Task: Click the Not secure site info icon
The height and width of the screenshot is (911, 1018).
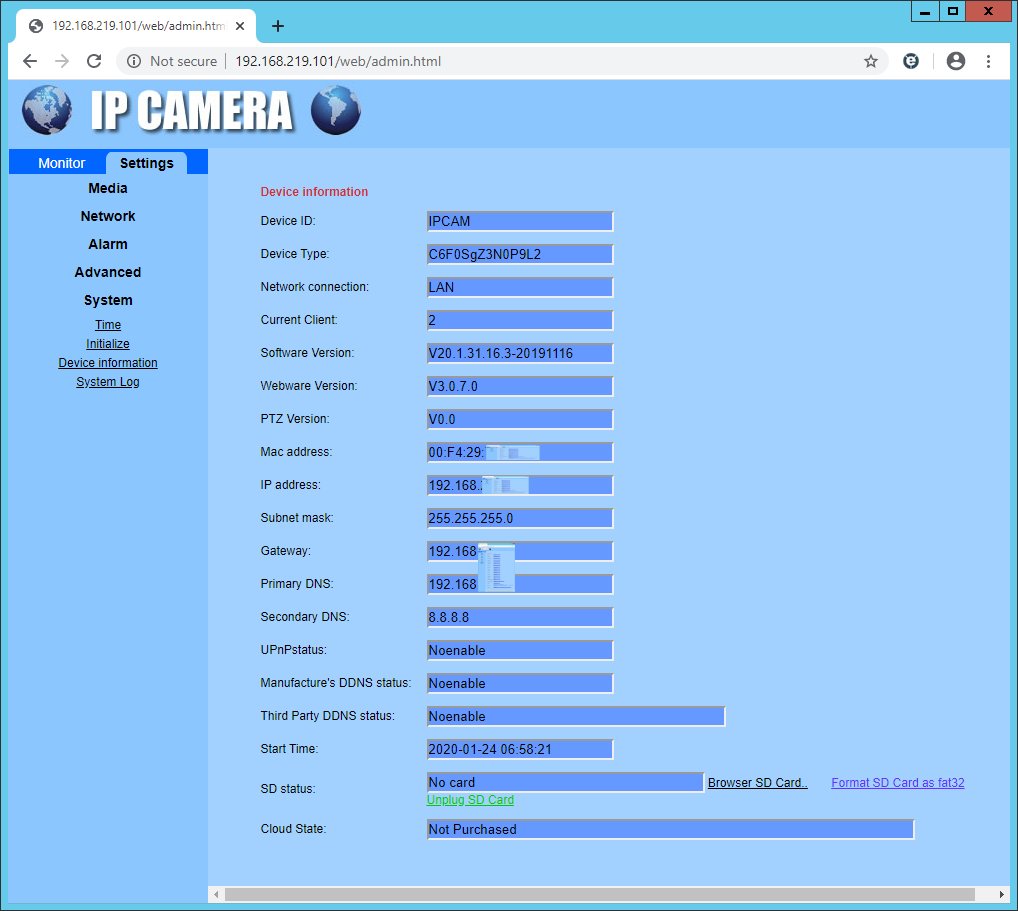Action: click(134, 61)
